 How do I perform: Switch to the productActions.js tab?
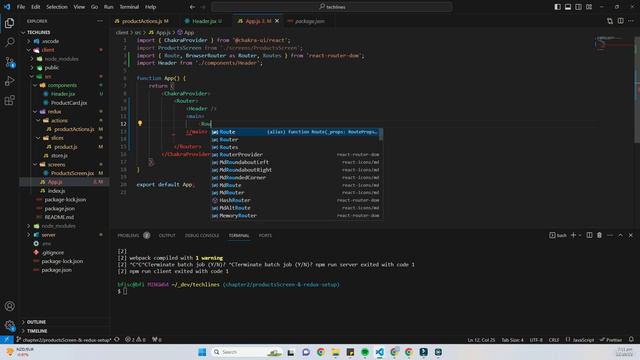(142, 21)
